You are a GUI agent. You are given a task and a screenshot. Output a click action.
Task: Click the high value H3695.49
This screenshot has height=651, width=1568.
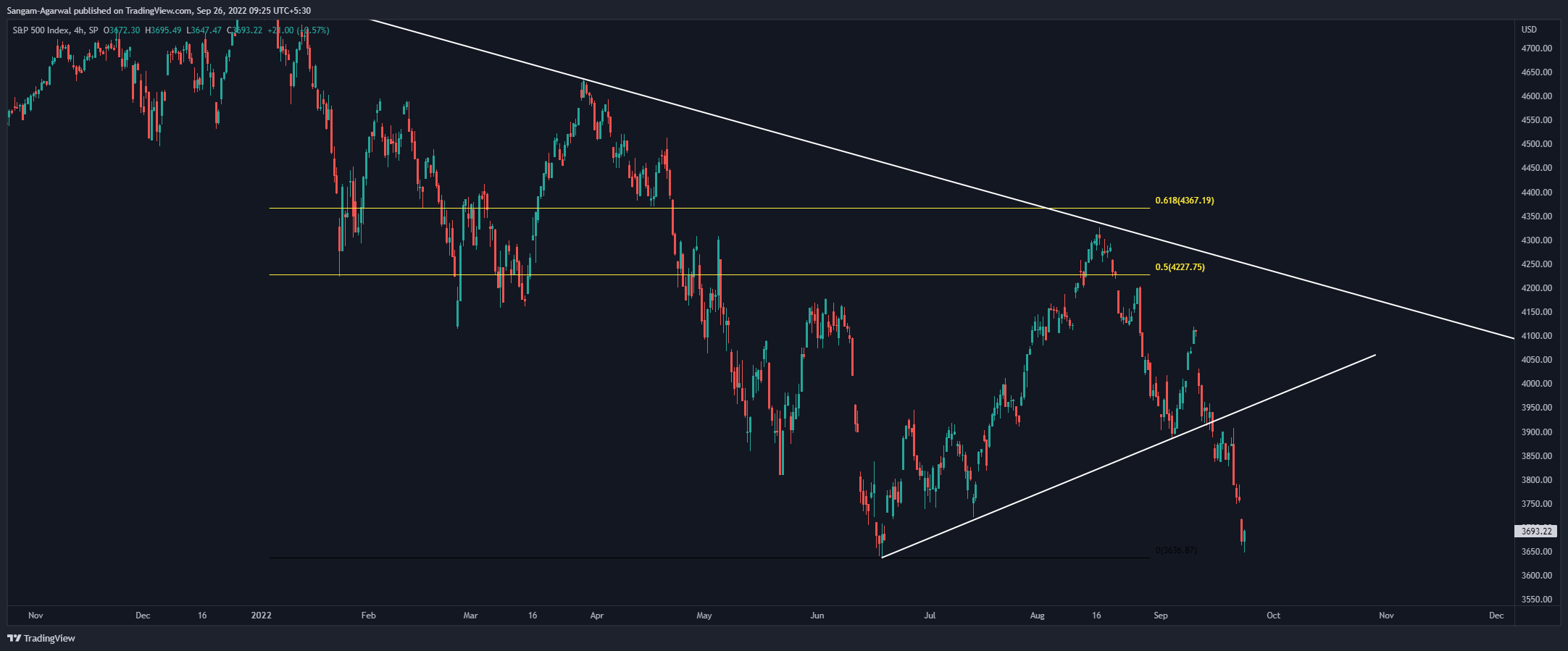click(x=163, y=30)
